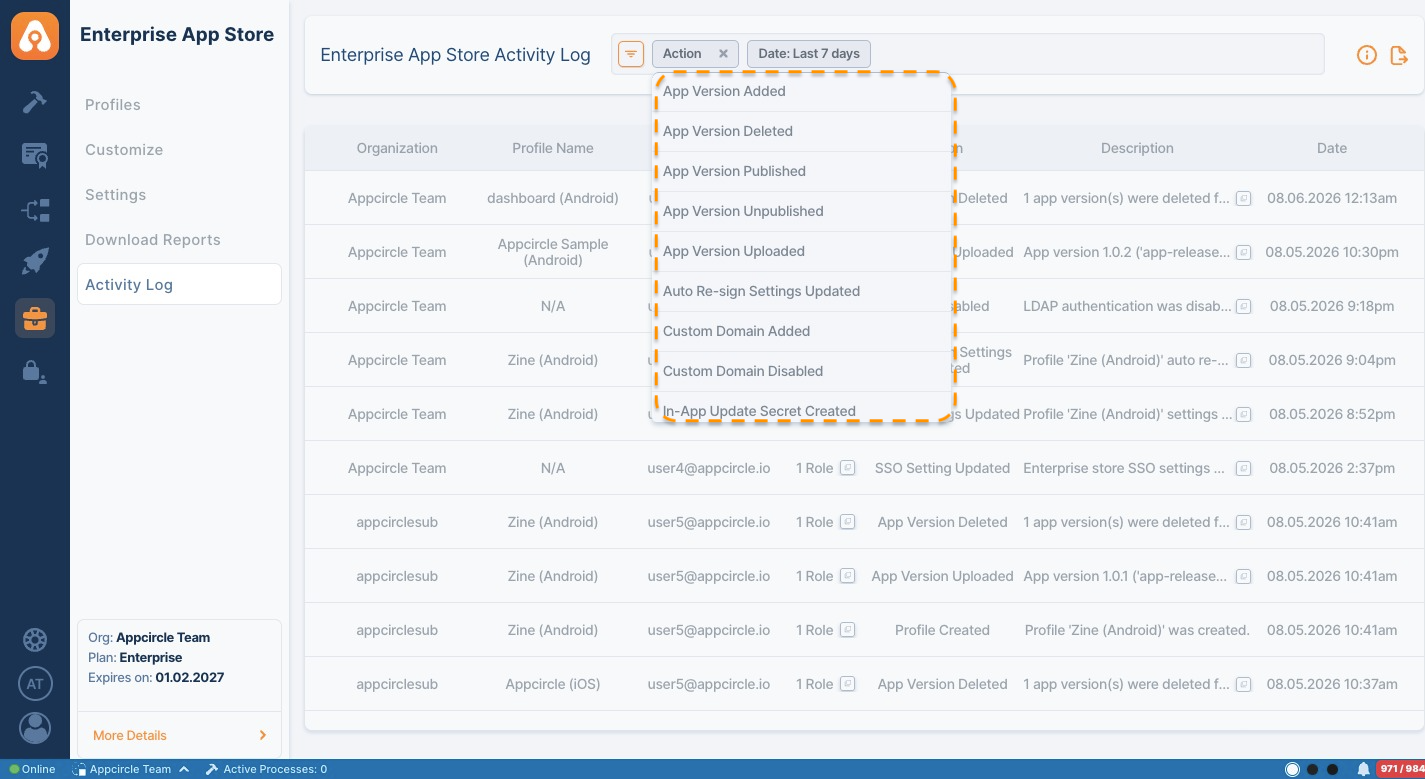Click the info icon in header
The width and height of the screenshot is (1425, 779).
point(1367,55)
